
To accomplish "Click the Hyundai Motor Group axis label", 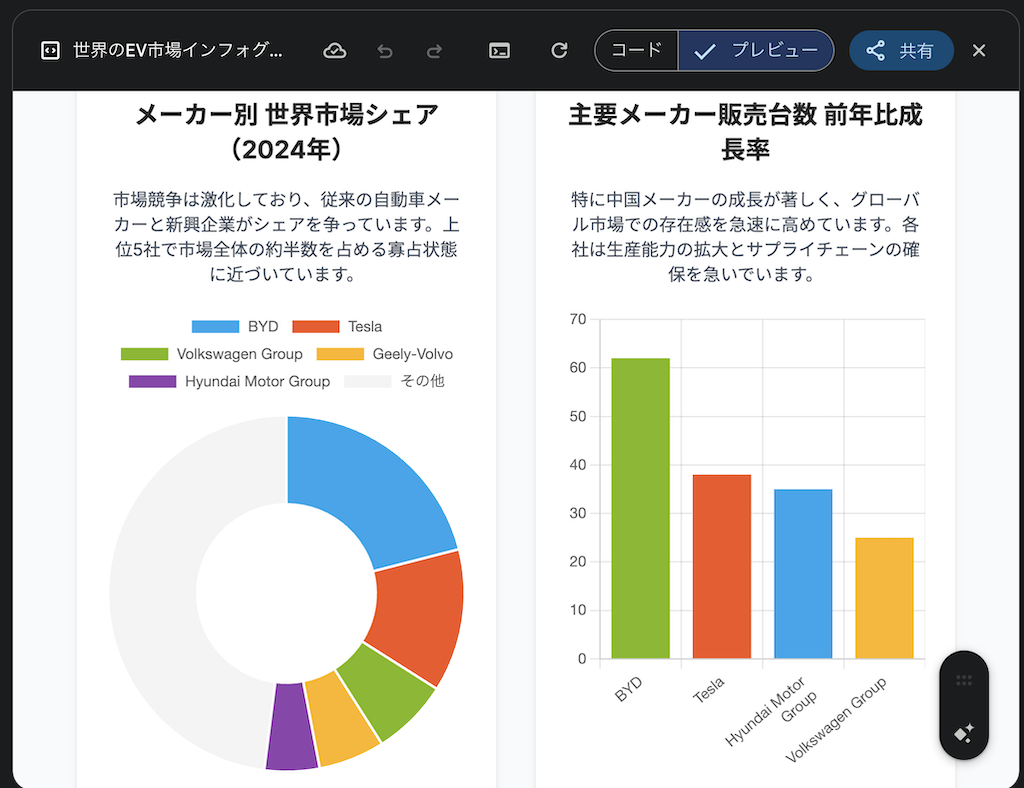I will (x=772, y=710).
